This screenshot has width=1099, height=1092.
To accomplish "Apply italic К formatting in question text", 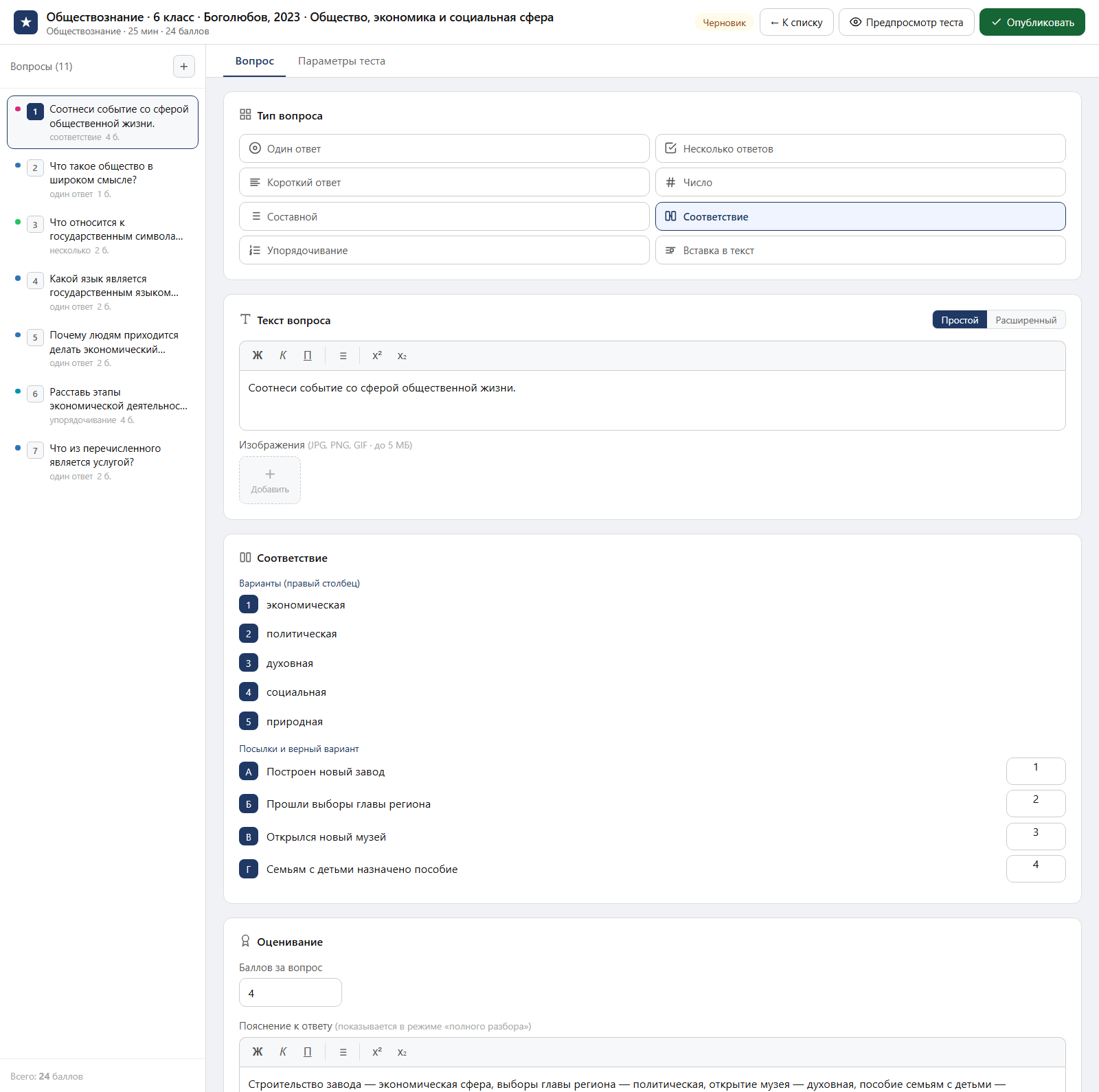I will (x=283, y=356).
